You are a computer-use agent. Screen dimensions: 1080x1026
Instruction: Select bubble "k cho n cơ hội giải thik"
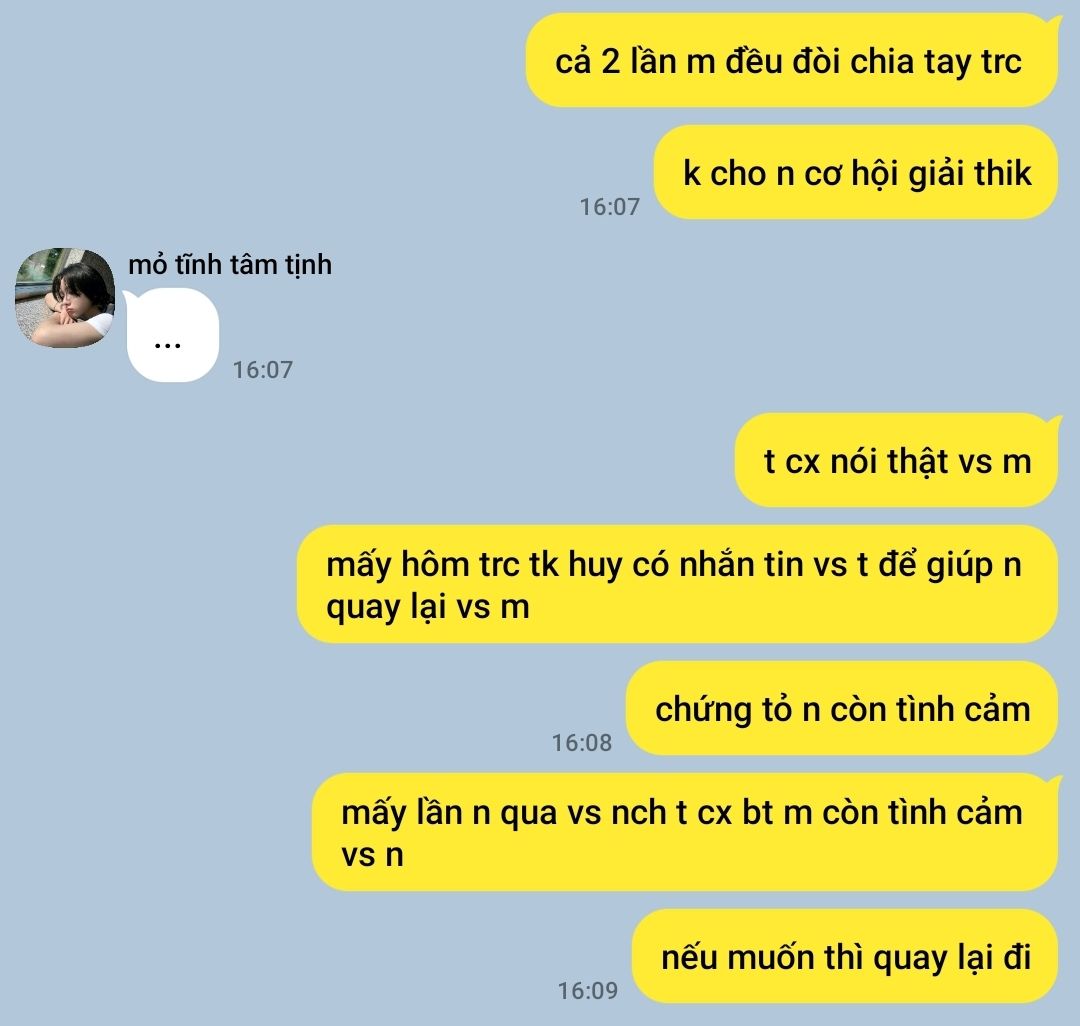(855, 172)
